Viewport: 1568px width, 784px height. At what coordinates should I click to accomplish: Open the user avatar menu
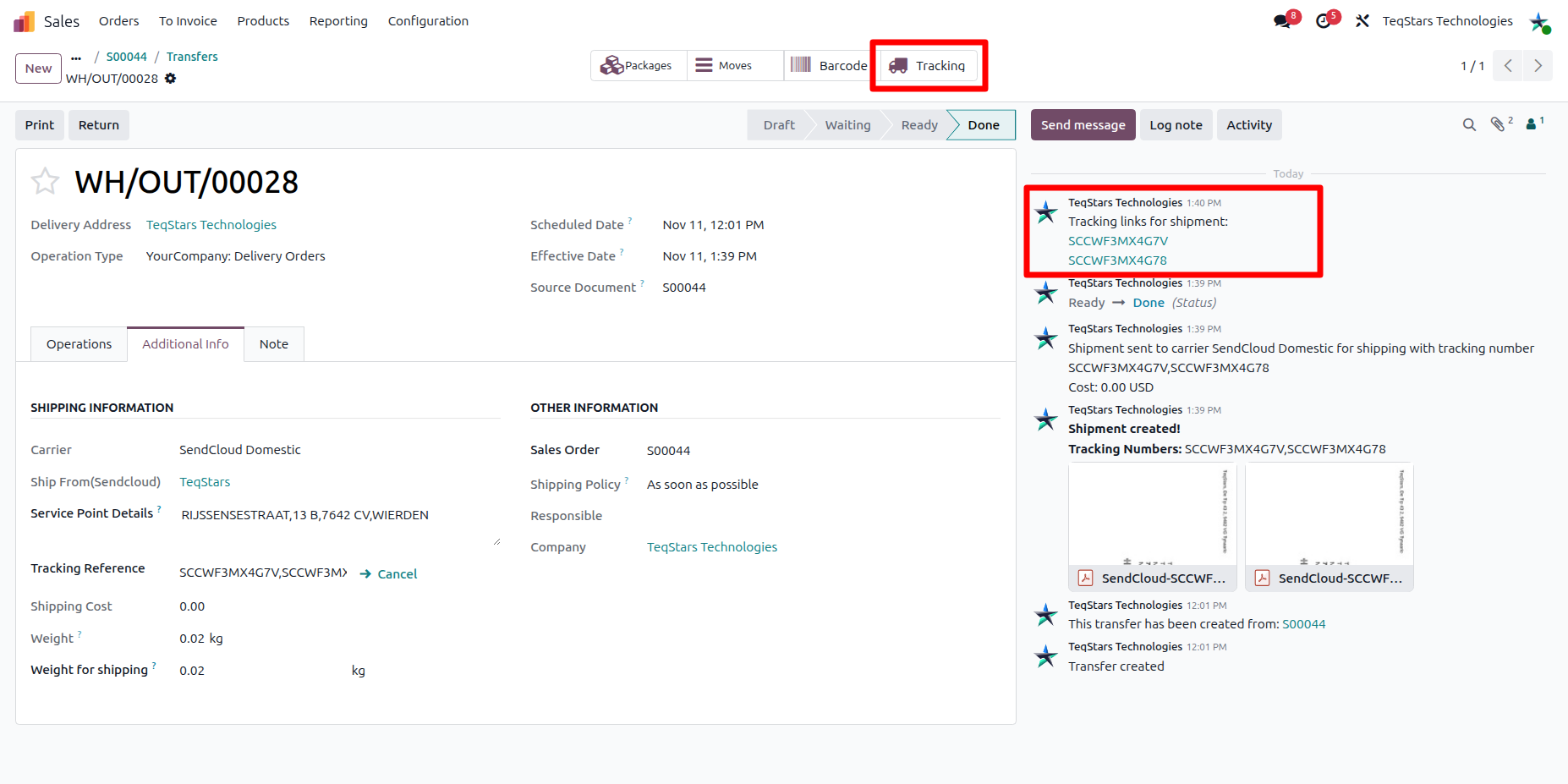click(1539, 22)
